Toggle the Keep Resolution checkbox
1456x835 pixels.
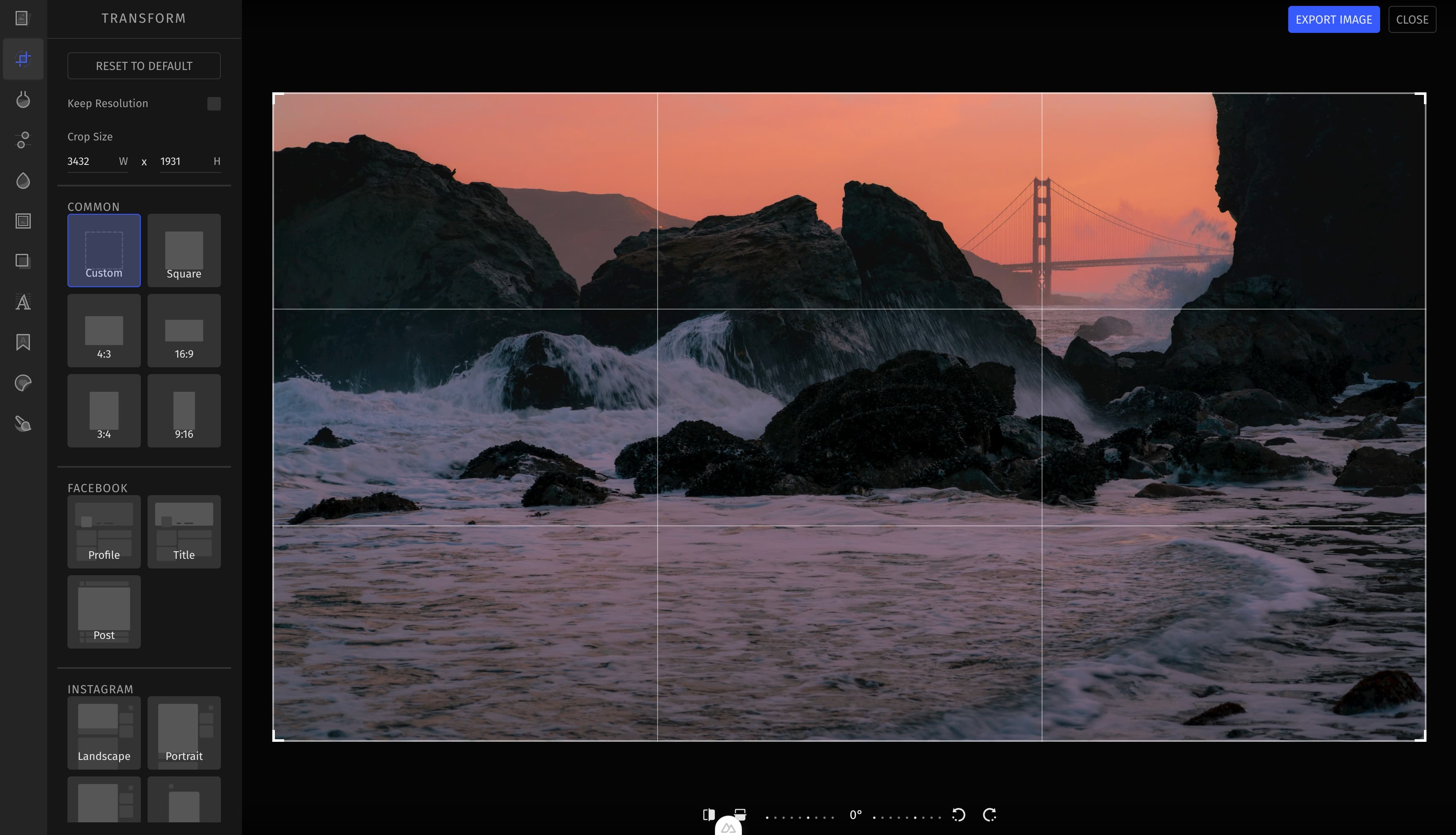[214, 104]
